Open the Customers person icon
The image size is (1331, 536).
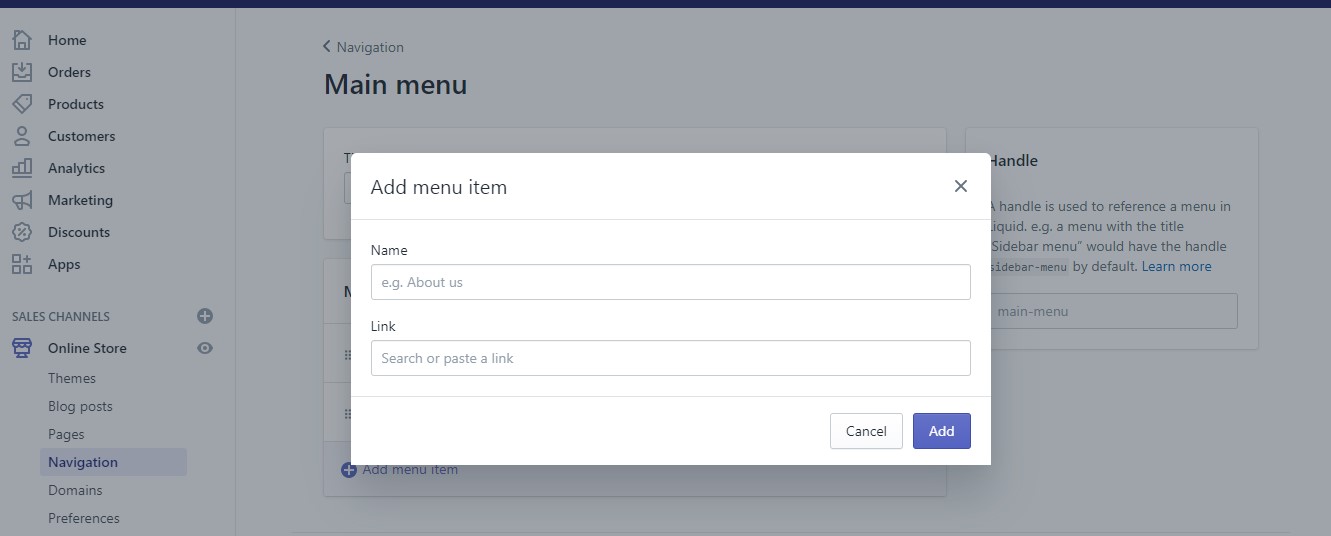pos(22,136)
